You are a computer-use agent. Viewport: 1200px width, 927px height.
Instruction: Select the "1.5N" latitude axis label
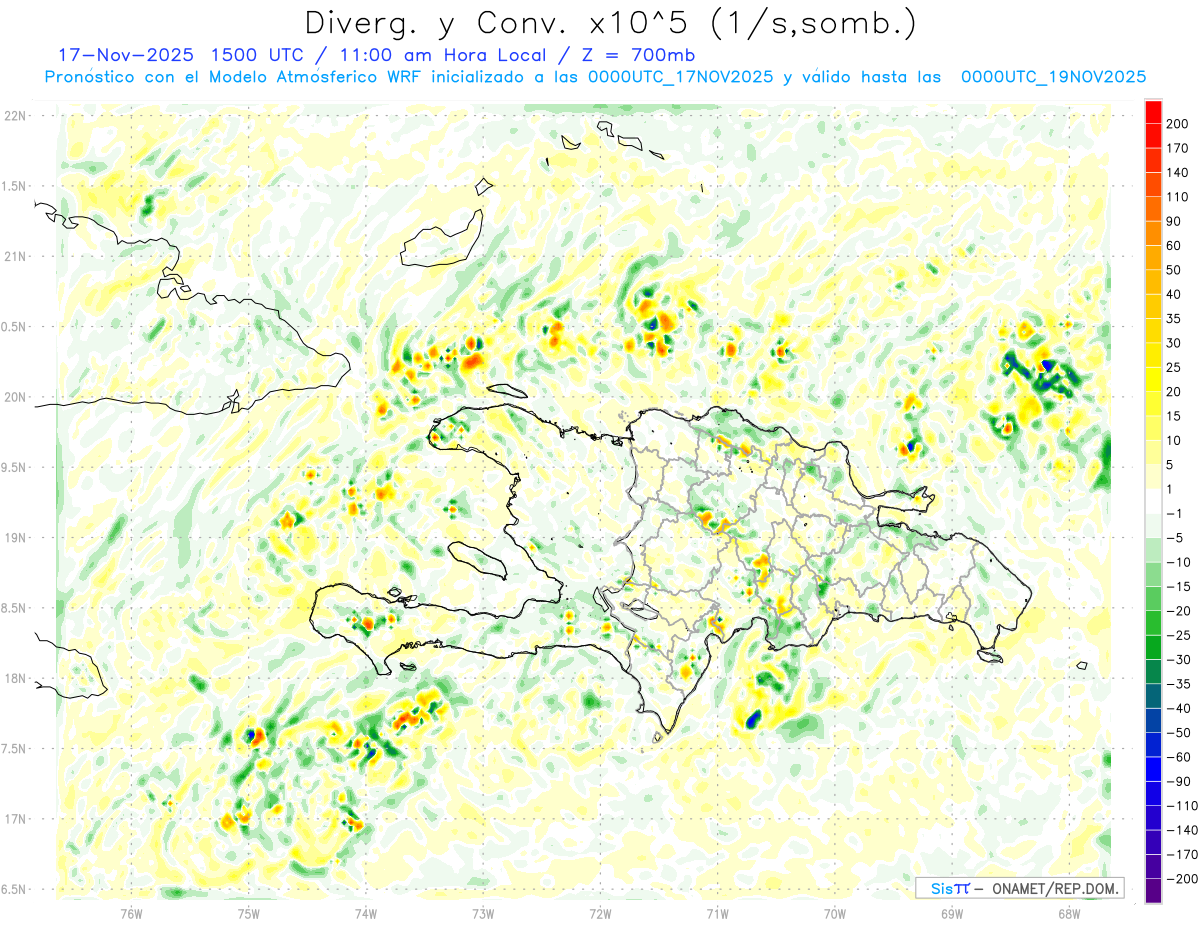click(14, 186)
